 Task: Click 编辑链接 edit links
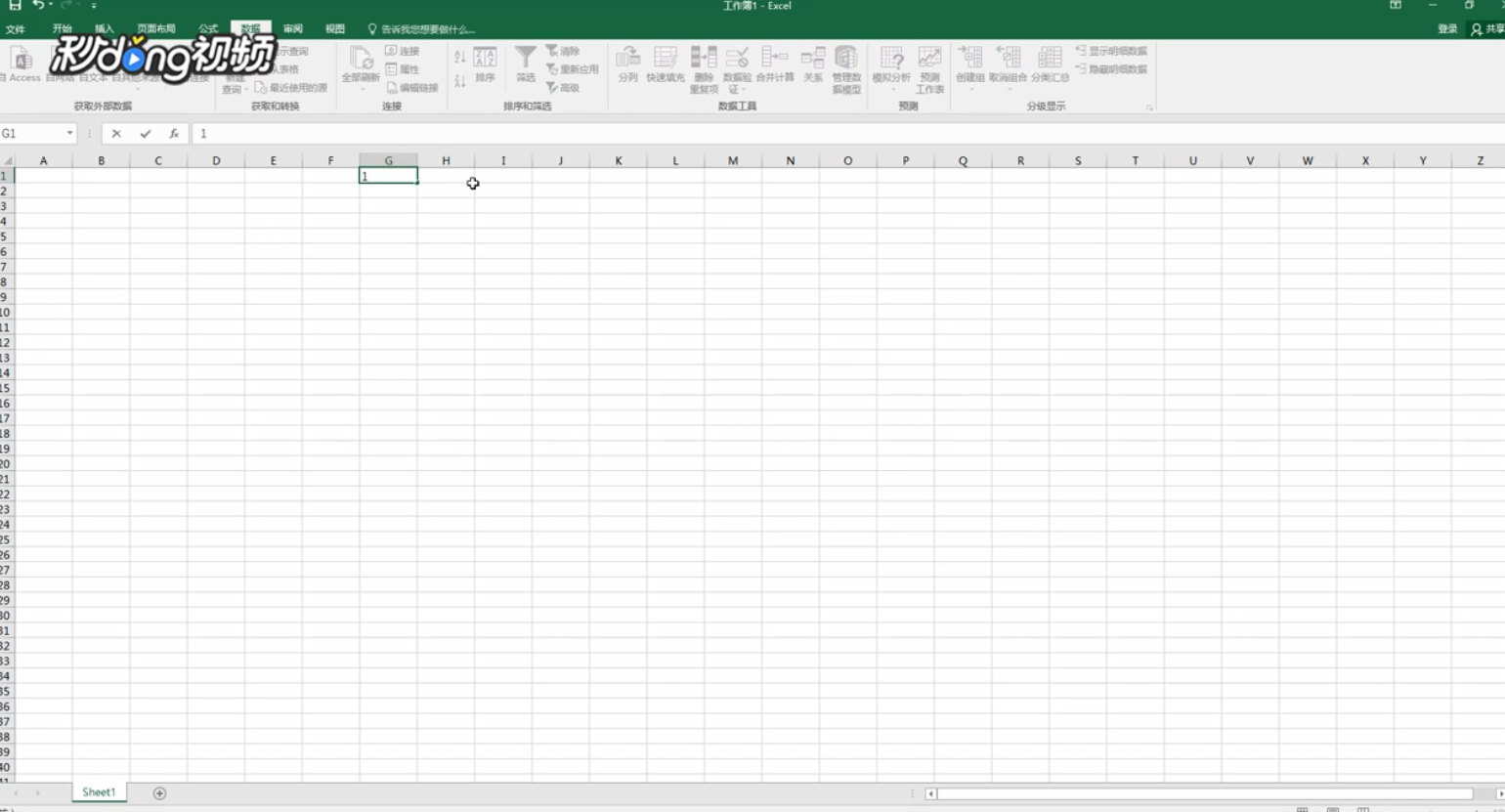(x=412, y=88)
